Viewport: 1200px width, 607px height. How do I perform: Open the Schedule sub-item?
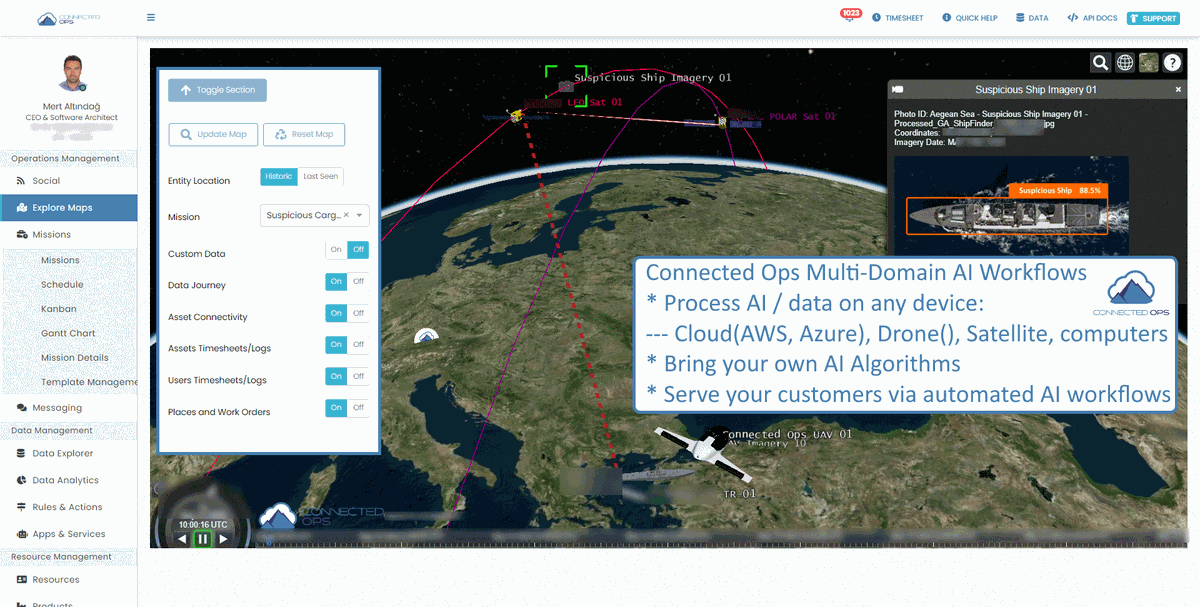(62, 285)
